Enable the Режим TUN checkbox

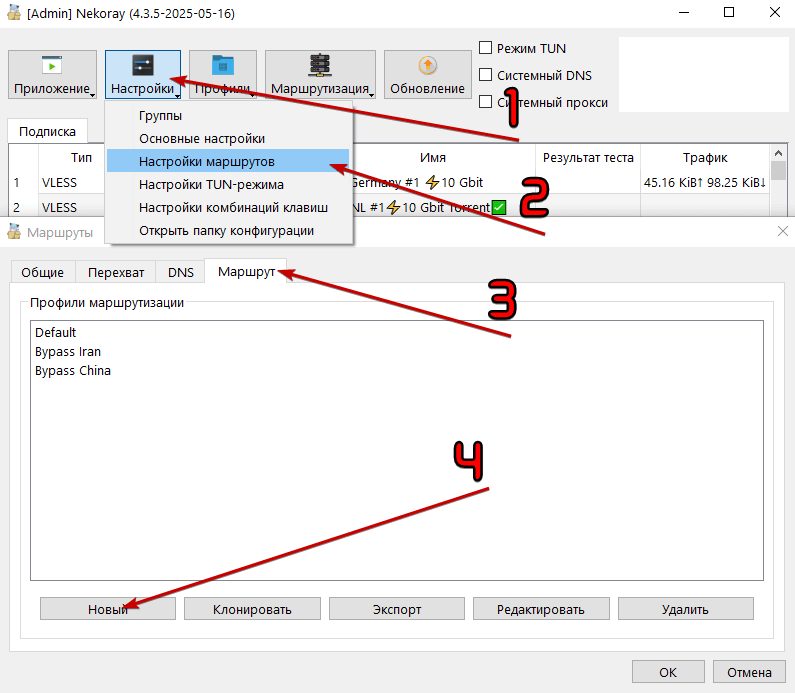(x=486, y=48)
